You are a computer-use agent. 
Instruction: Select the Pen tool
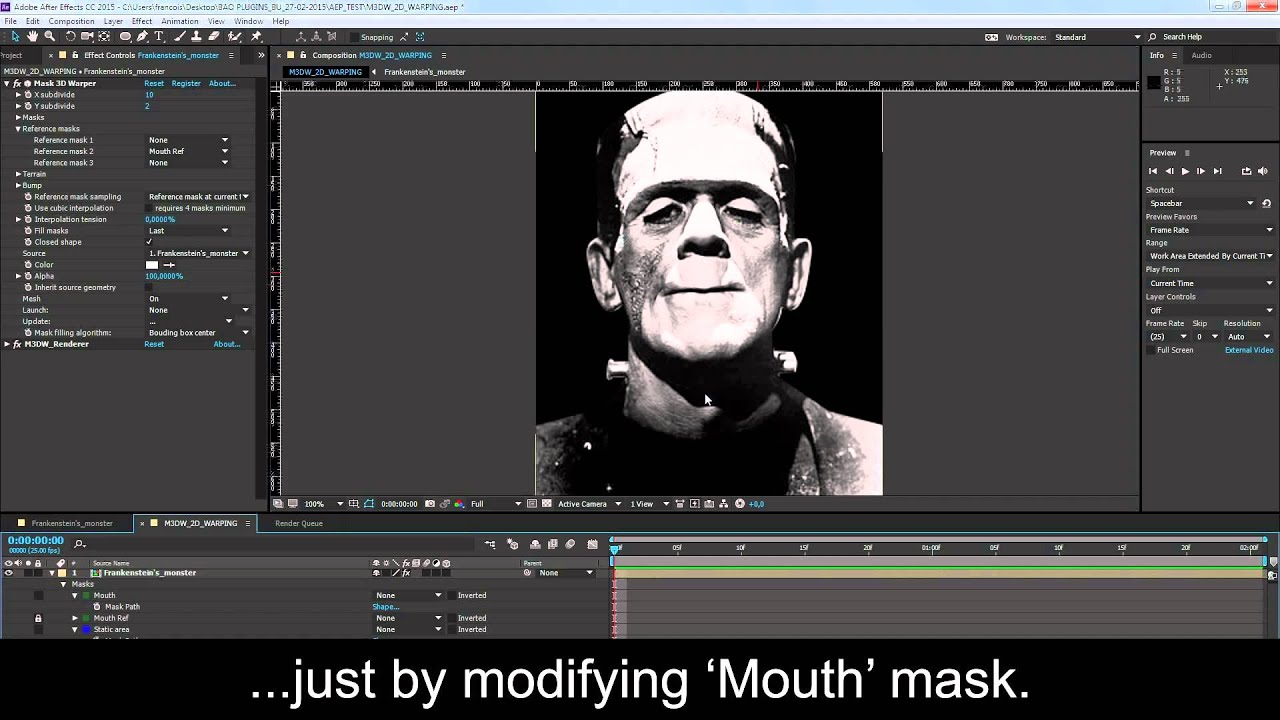pyautogui.click(x=143, y=37)
